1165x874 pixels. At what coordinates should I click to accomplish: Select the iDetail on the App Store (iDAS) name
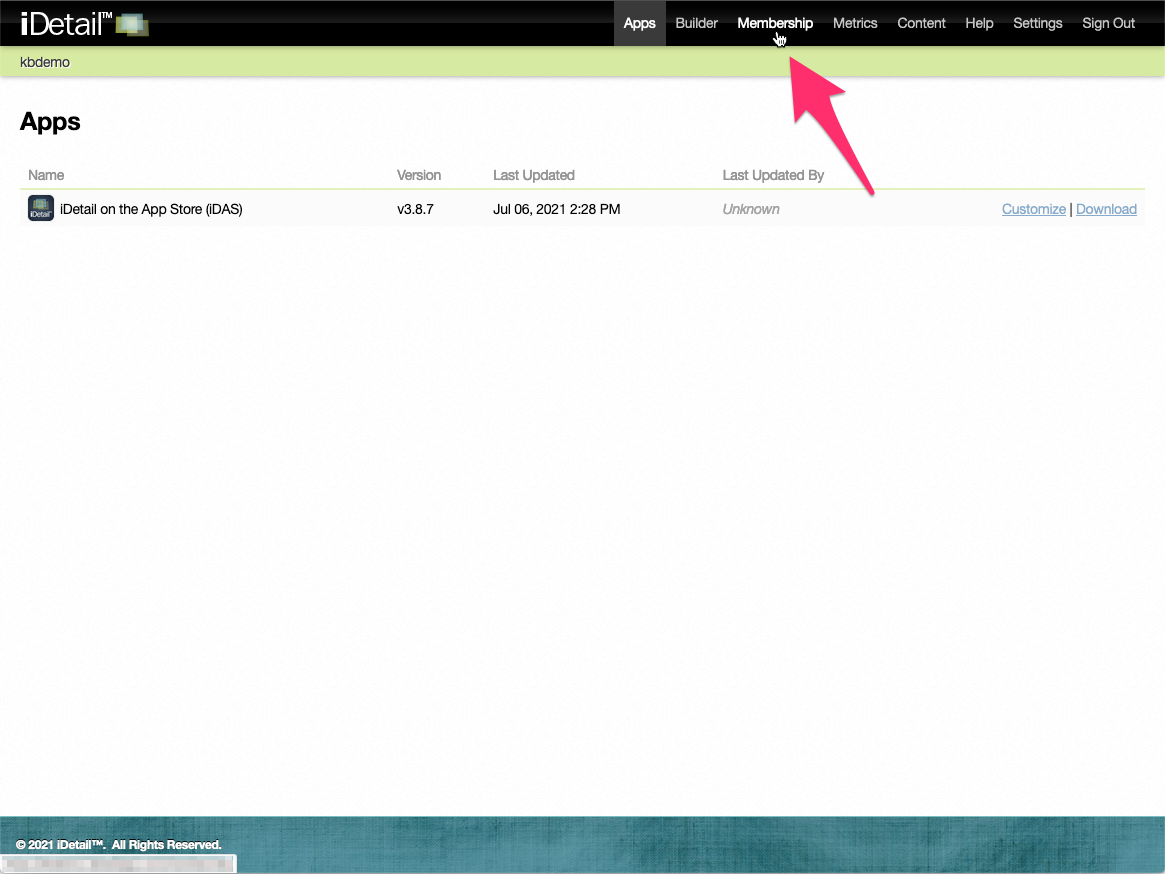(151, 209)
